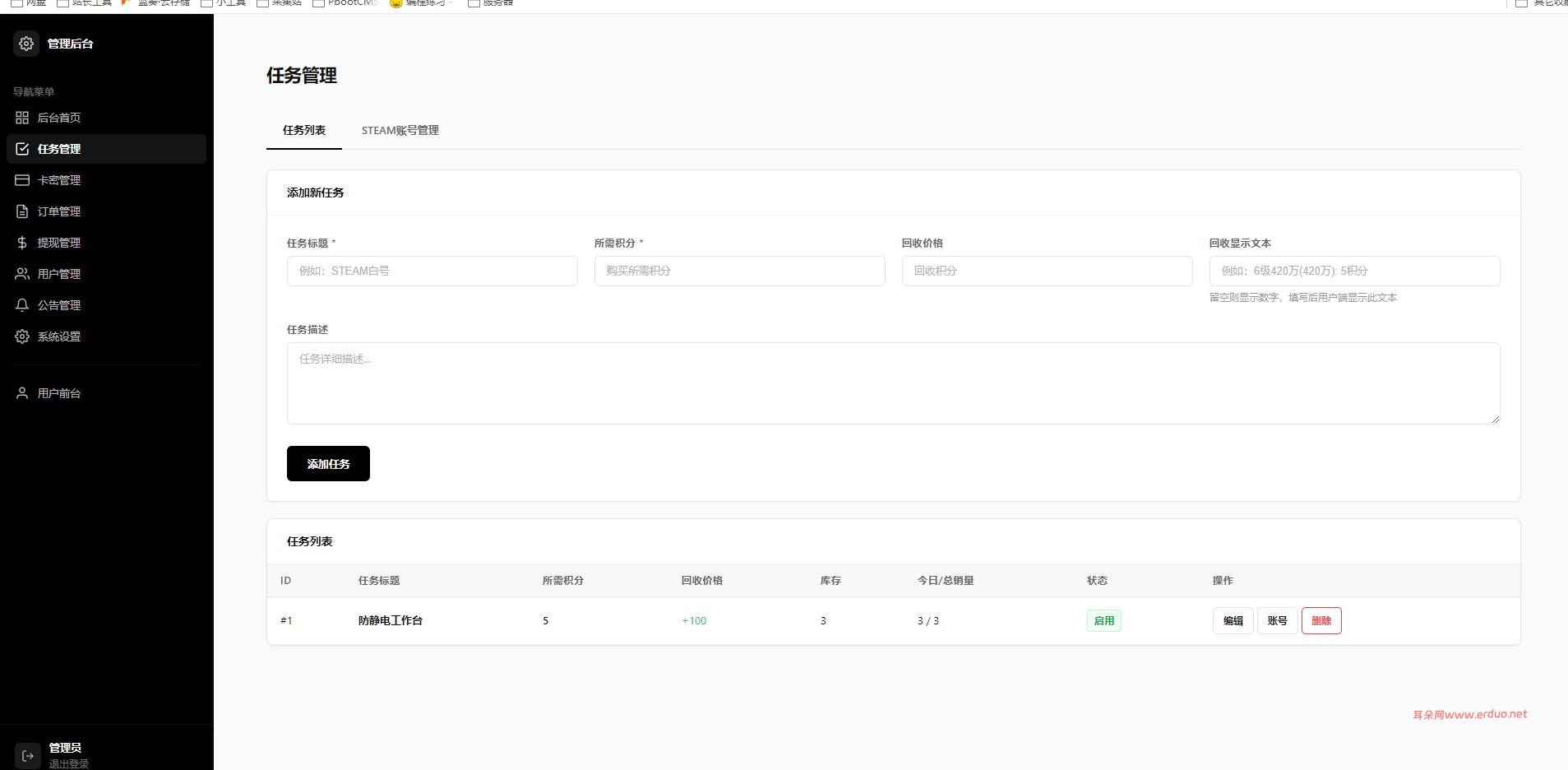Switch to the STEAM账号管理 tab
Image resolution: width=1568 pixels, height=770 pixels.
(x=400, y=130)
